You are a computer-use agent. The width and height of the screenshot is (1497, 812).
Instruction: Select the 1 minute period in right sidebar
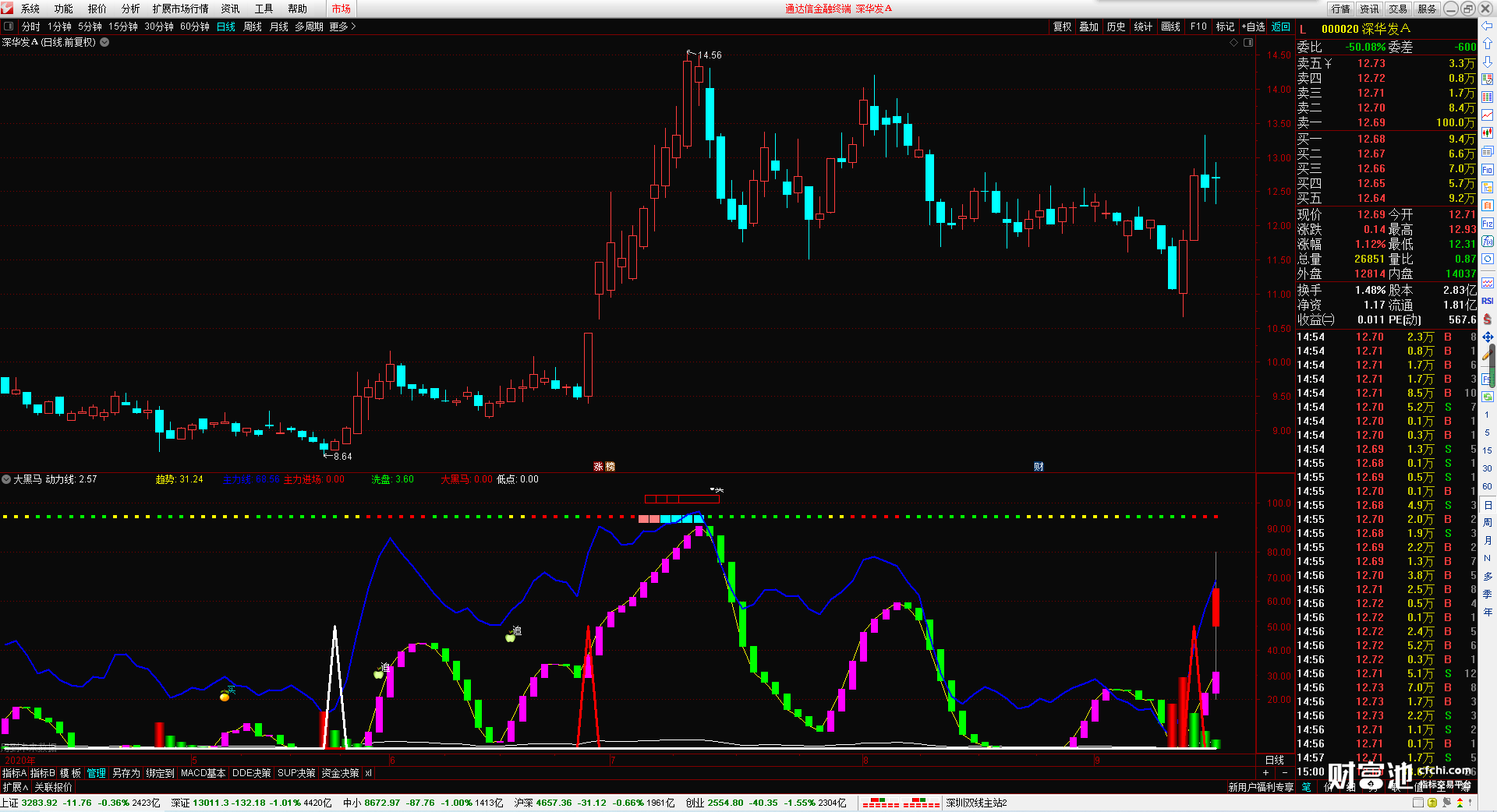click(x=1487, y=415)
